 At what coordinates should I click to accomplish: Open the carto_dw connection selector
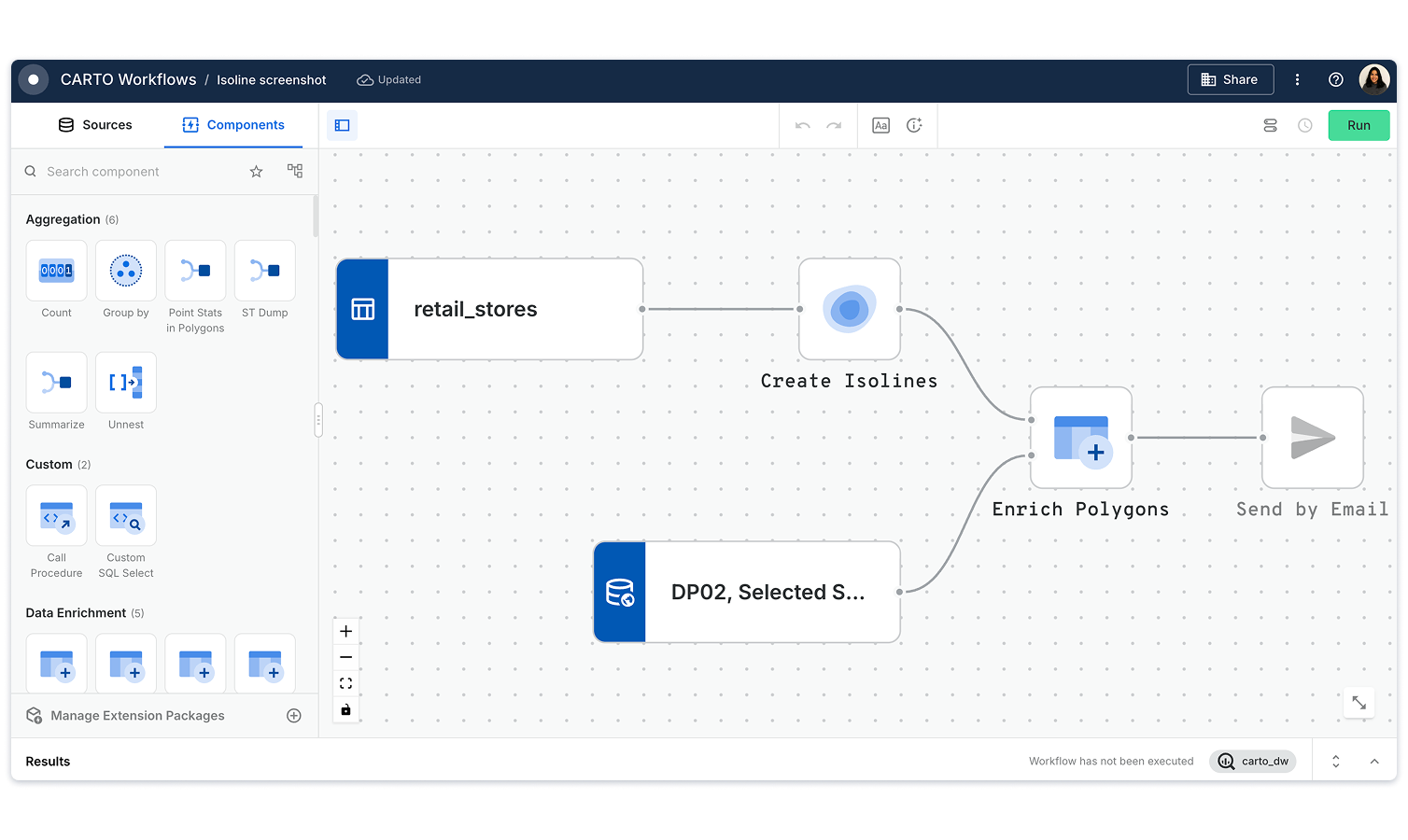click(x=1253, y=761)
